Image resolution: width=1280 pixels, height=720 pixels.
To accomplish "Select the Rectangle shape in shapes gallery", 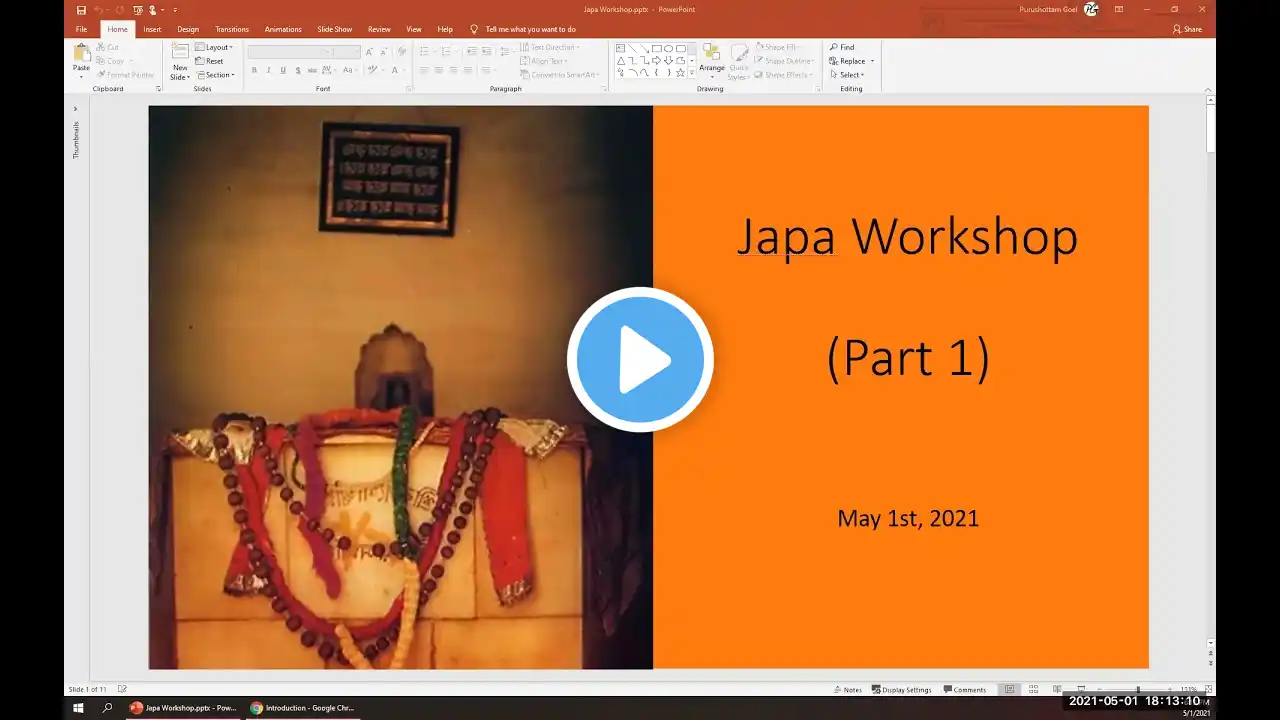I will tap(656, 48).
